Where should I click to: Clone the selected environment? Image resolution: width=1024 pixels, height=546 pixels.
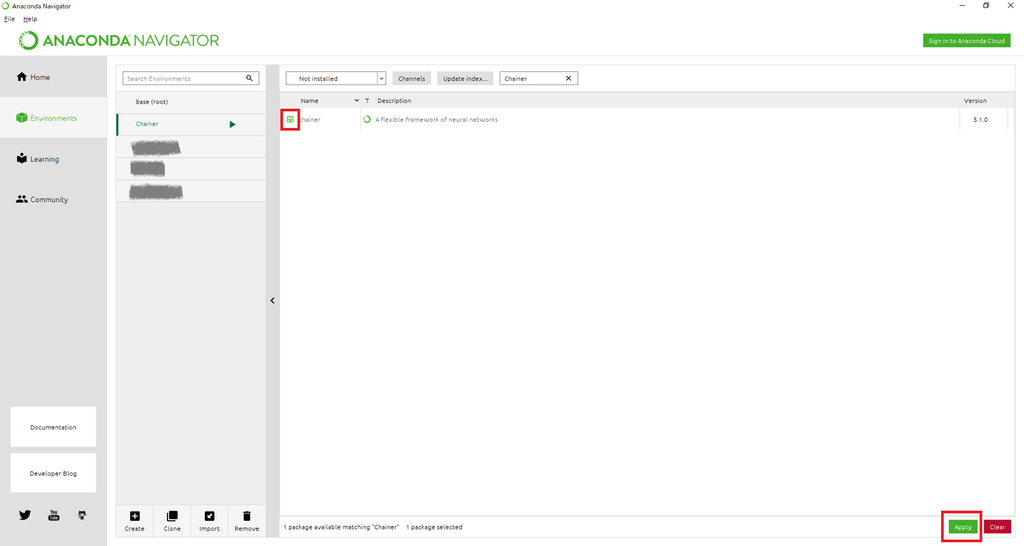(172, 521)
